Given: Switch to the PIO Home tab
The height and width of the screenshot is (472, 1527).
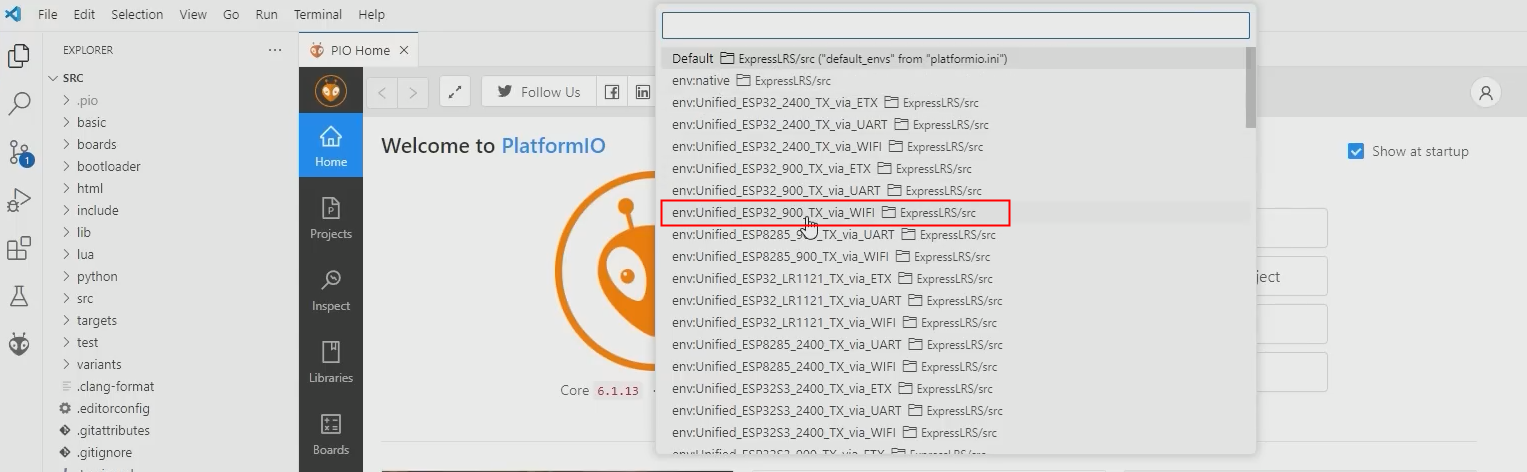Looking at the screenshot, I should pyautogui.click(x=359, y=50).
